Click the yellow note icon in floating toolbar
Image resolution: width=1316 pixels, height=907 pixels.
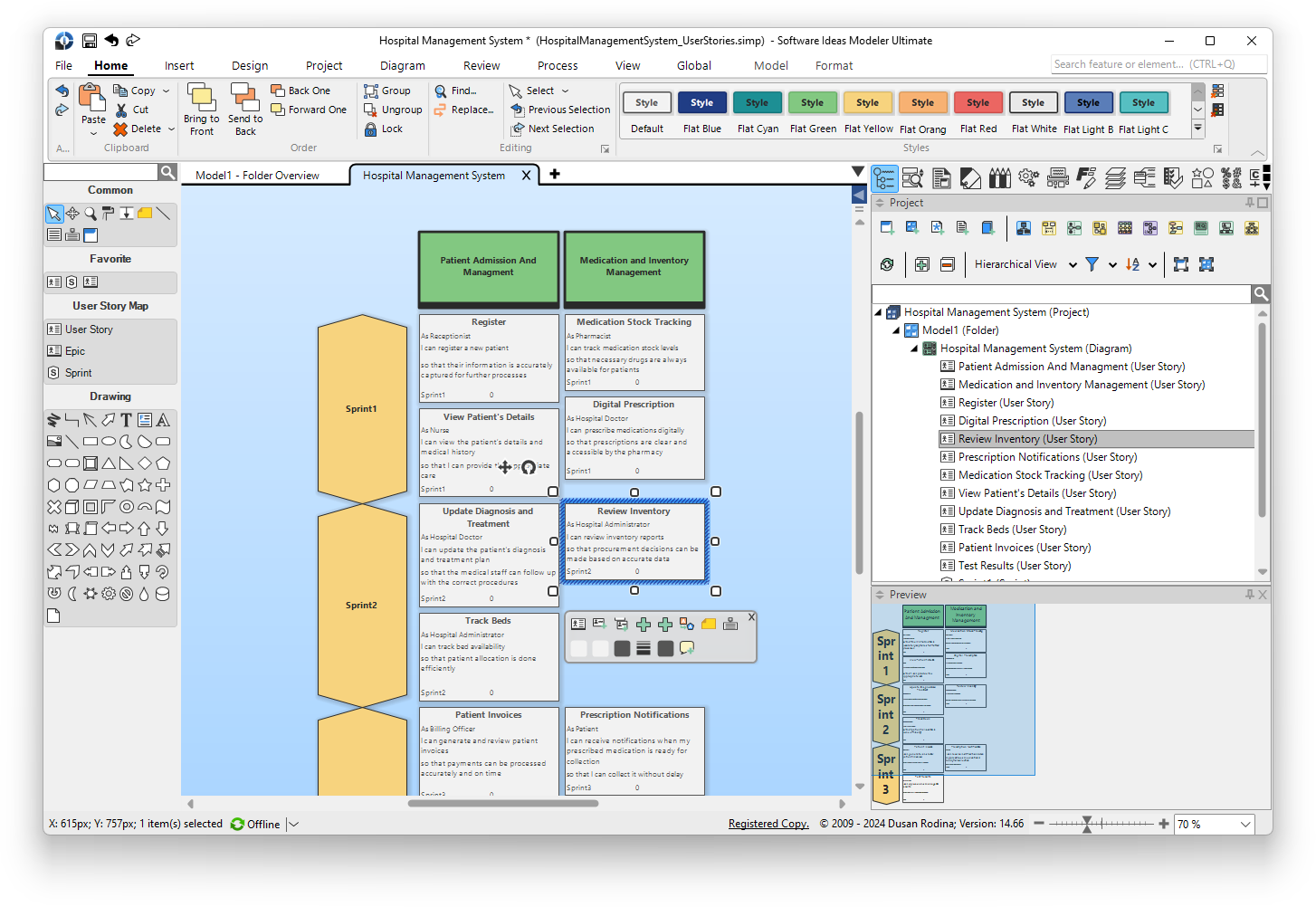(709, 624)
